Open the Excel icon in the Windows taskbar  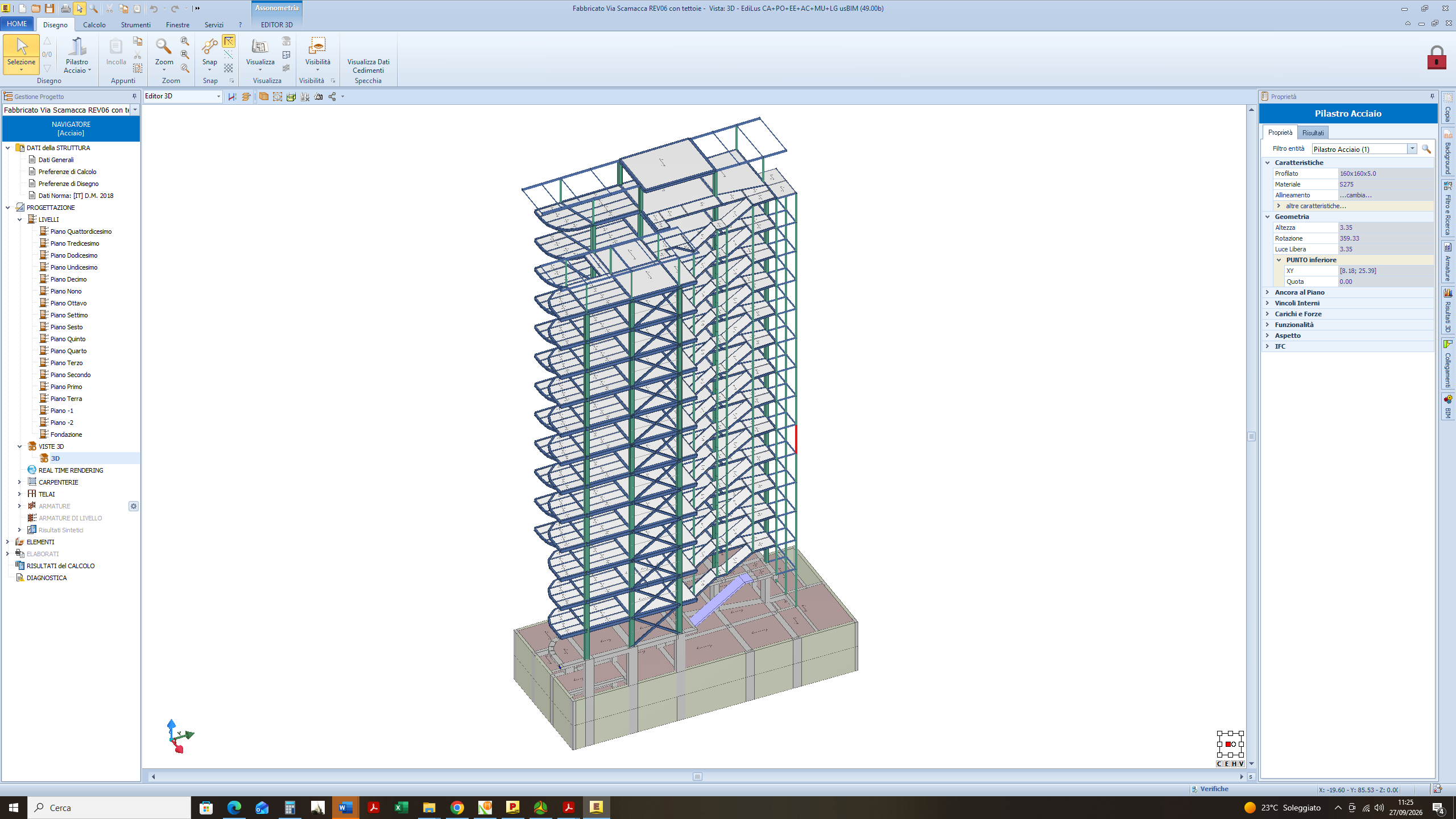coord(401,808)
